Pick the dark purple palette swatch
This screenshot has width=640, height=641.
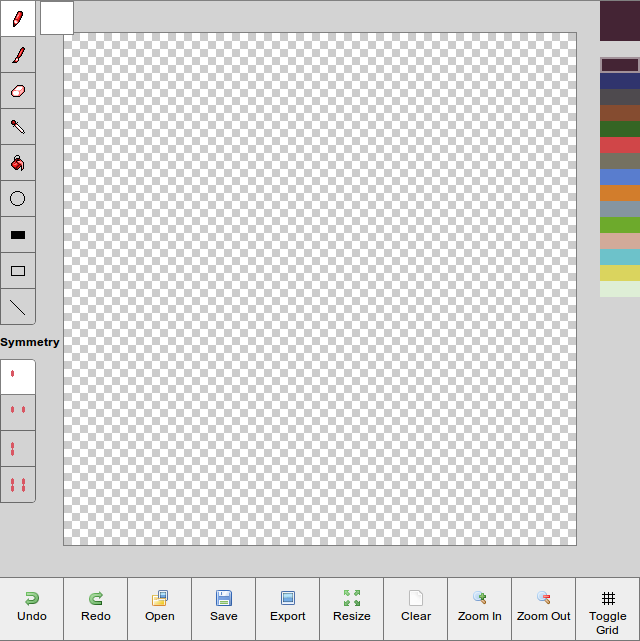coord(620,65)
